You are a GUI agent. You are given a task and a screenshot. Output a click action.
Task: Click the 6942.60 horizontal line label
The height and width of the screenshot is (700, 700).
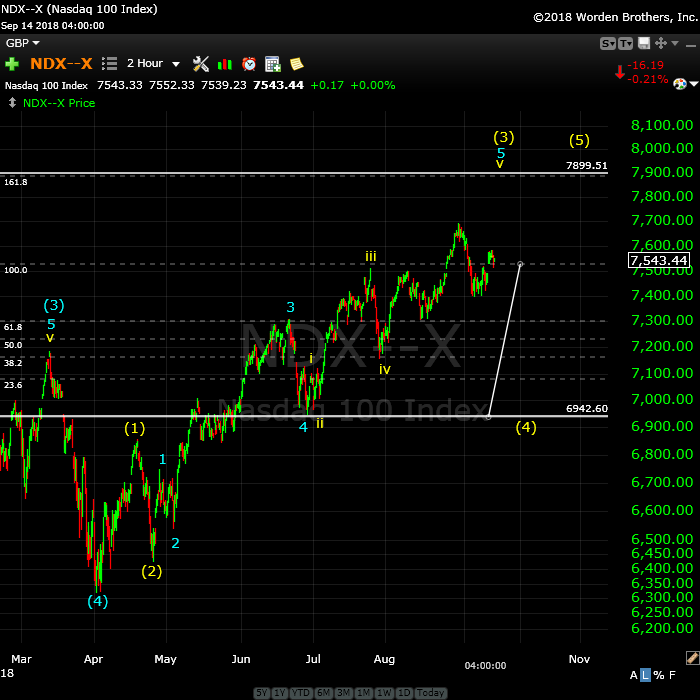coord(587,408)
